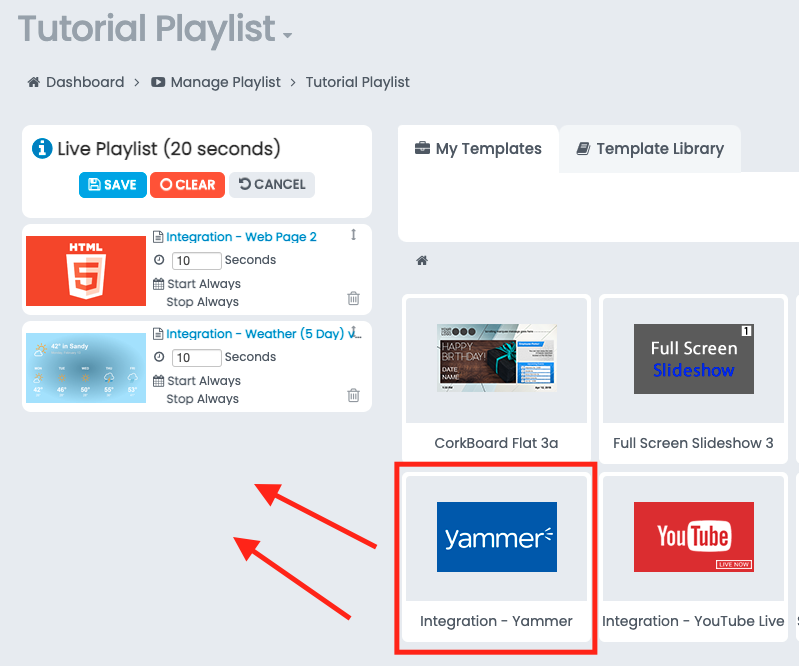Screen dimensions: 799x666
Task: Click the Web Page 2 document icon
Action: 158,237
